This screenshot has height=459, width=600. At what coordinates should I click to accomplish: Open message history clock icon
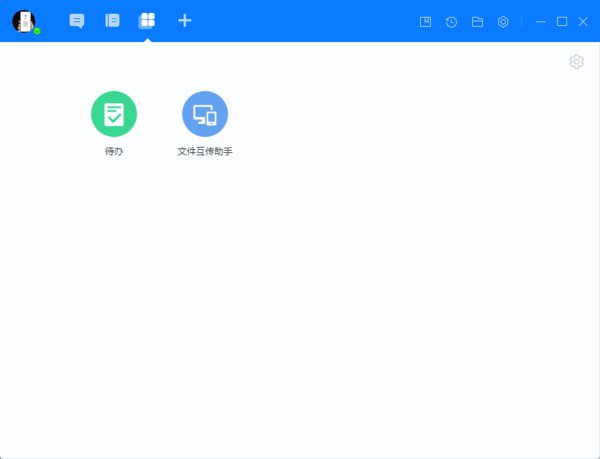452,22
